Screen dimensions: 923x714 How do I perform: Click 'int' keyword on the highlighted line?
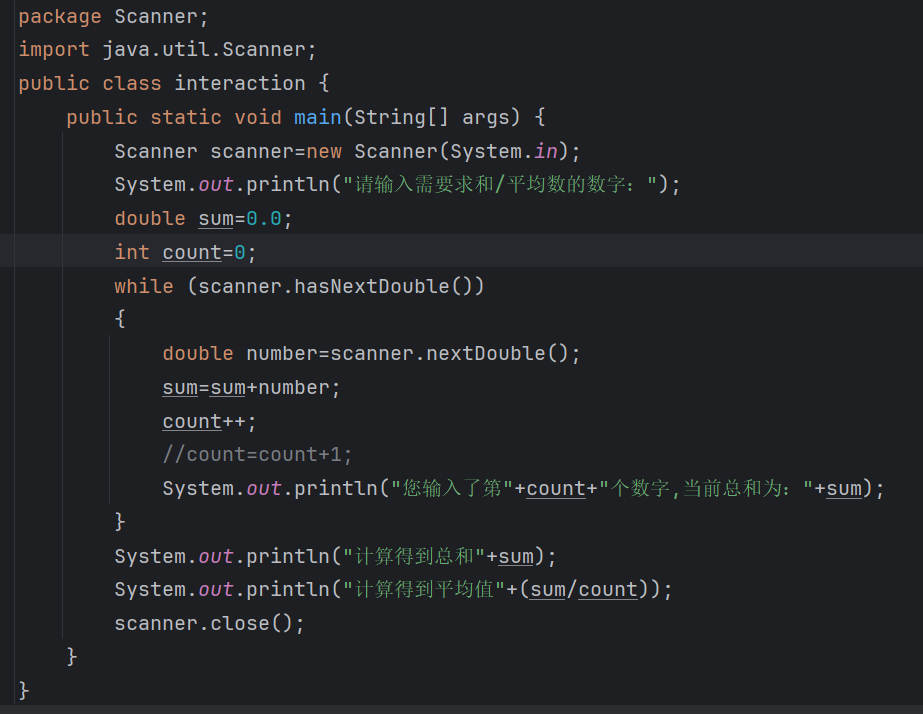tap(132, 252)
